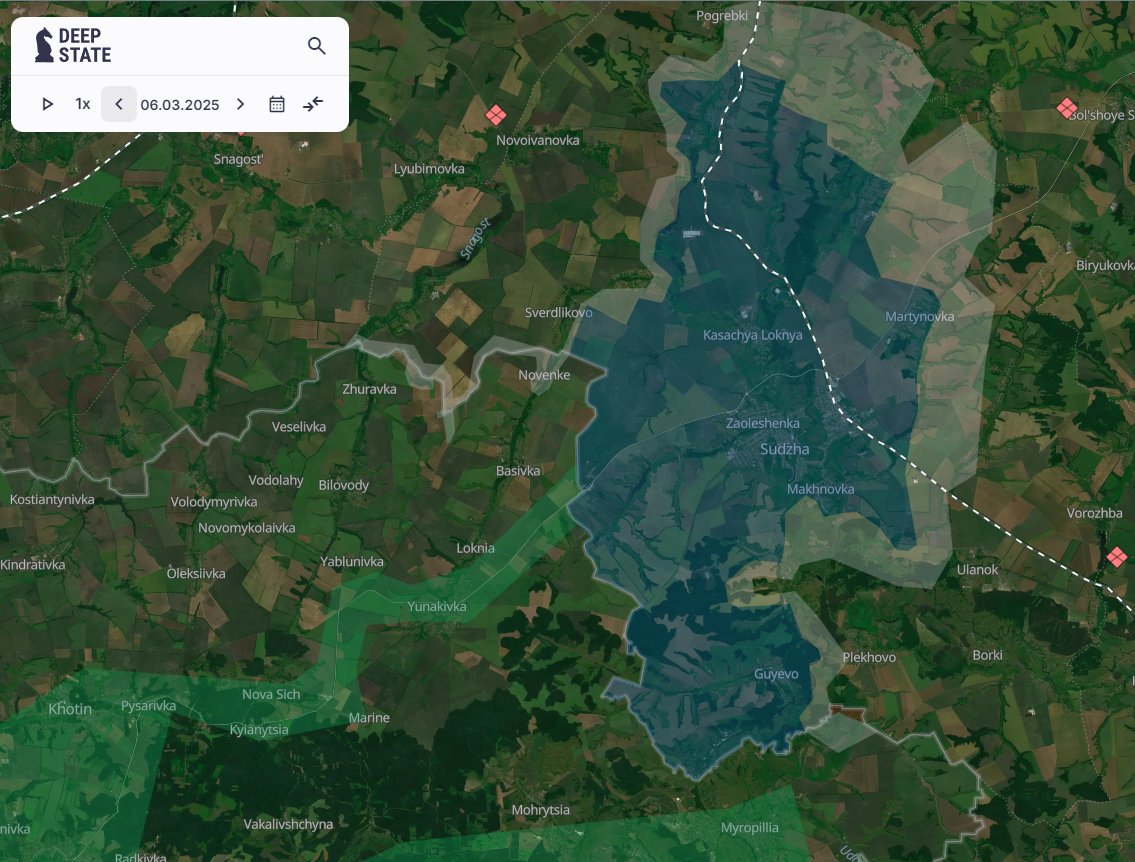
Task: Start timeline playback with the play button
Action: pos(48,104)
